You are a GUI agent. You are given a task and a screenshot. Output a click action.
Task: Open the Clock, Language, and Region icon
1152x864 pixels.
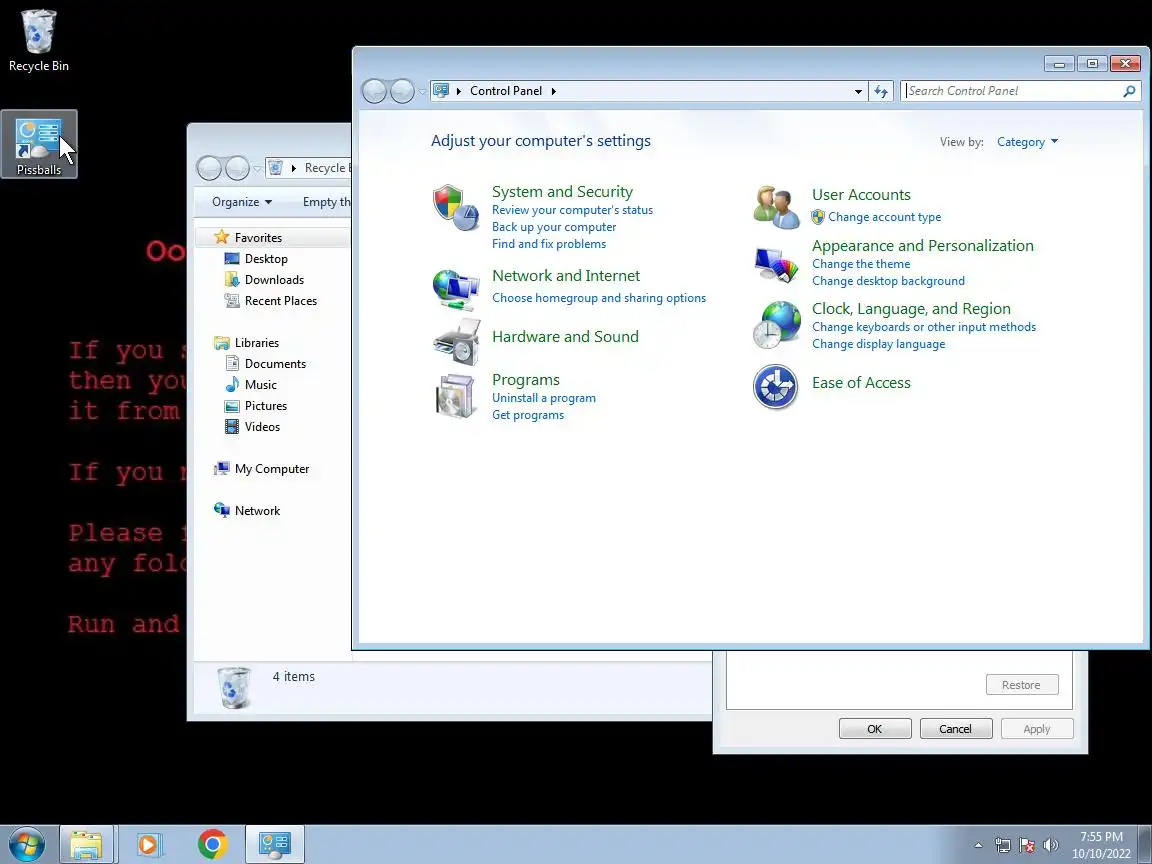[777, 325]
